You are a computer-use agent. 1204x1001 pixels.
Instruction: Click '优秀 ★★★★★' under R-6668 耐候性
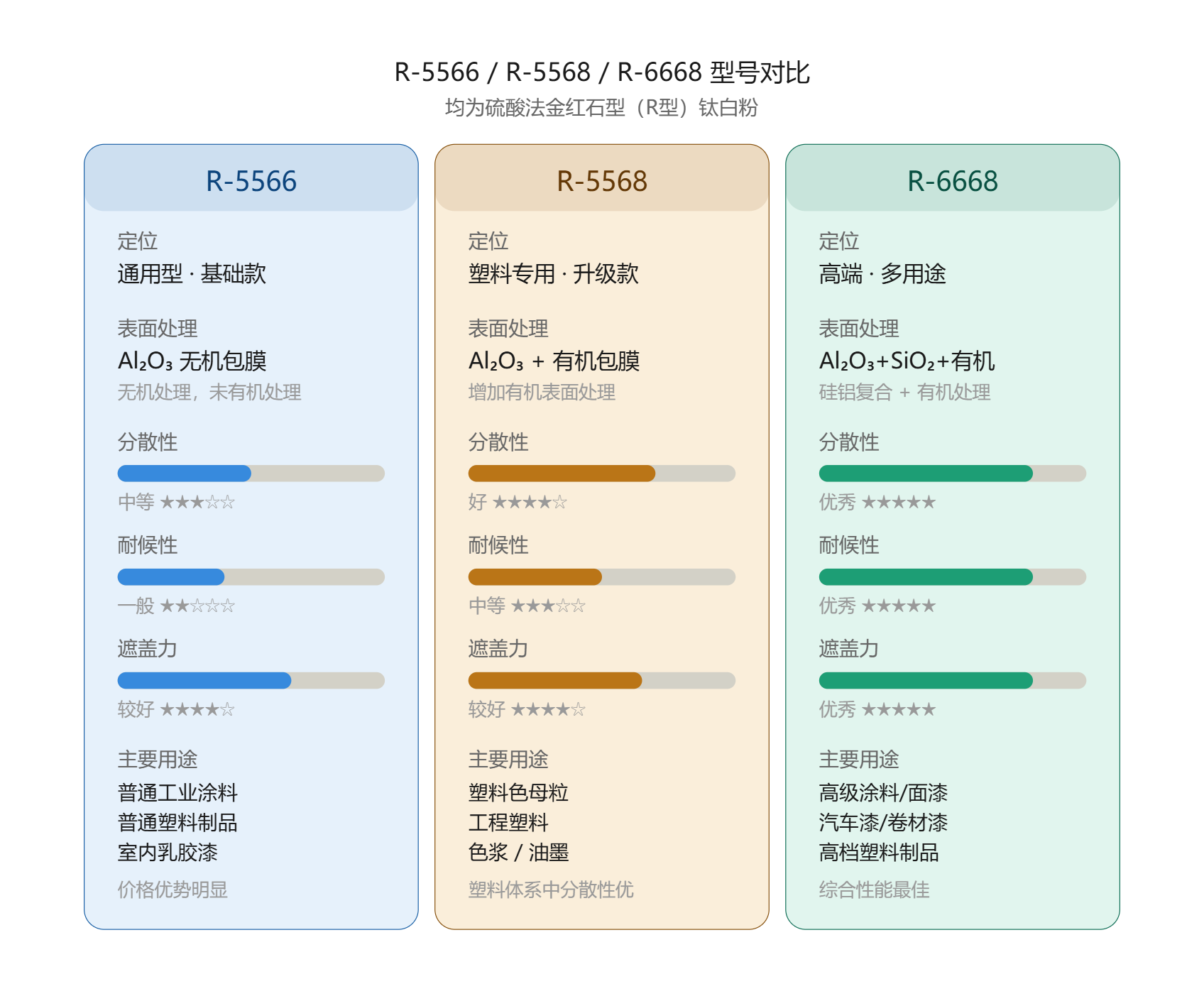pyautogui.click(x=877, y=606)
